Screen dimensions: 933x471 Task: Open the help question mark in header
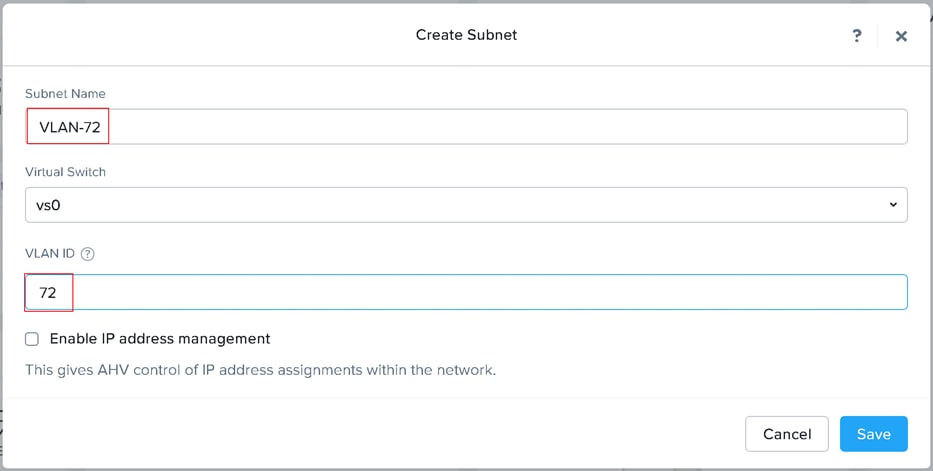(857, 36)
